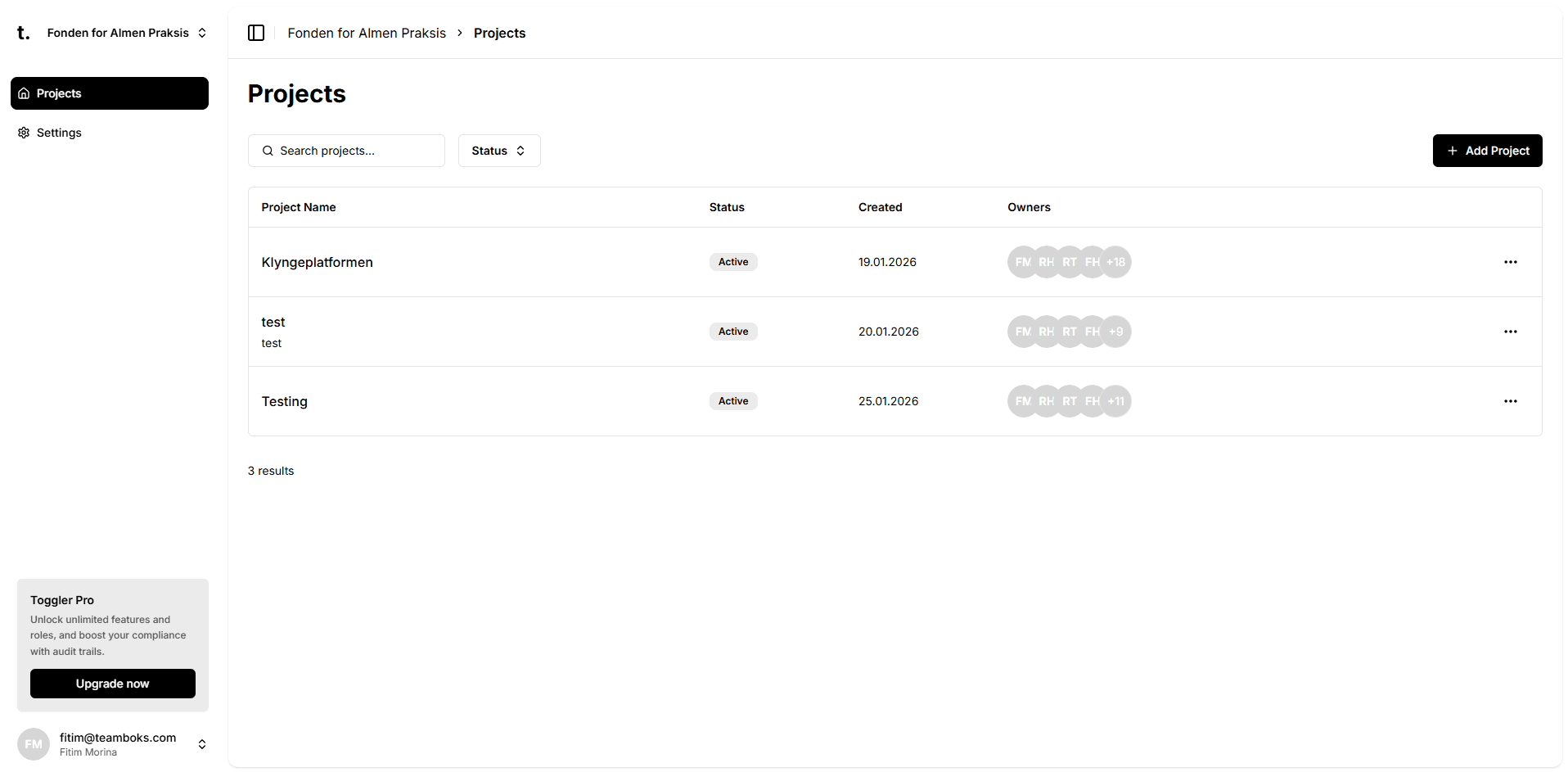This screenshot has width=1568, height=772.
Task: Open more options for test project
Action: pos(1510,332)
